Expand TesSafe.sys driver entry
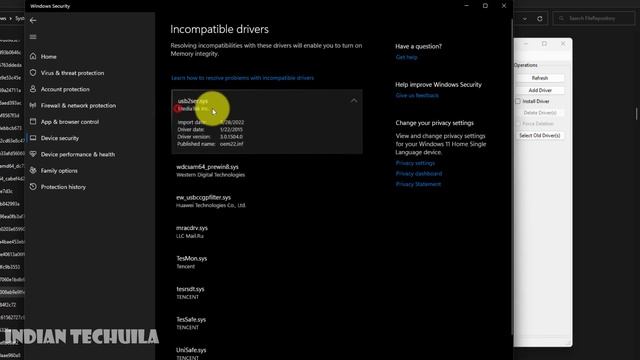 point(267,323)
